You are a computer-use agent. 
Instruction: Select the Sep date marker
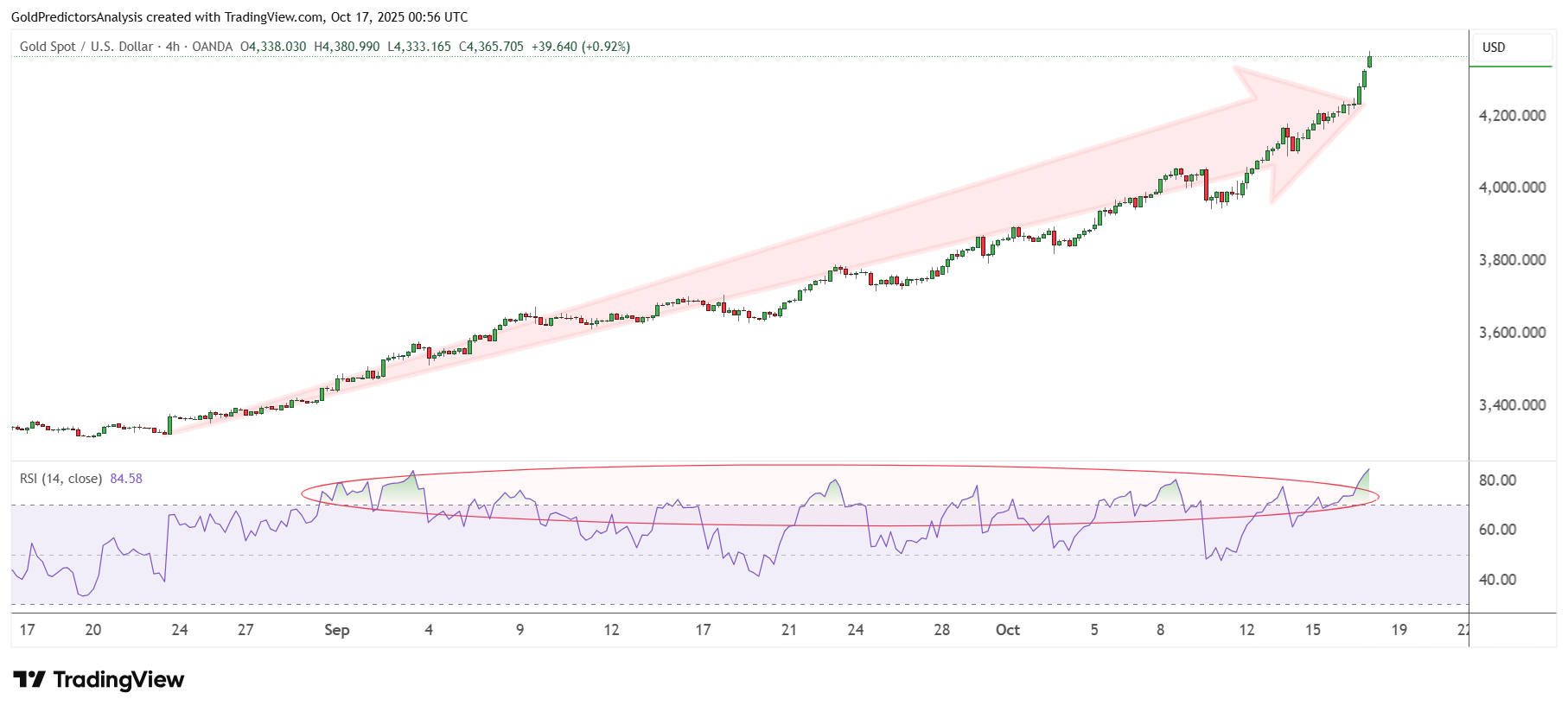point(336,630)
